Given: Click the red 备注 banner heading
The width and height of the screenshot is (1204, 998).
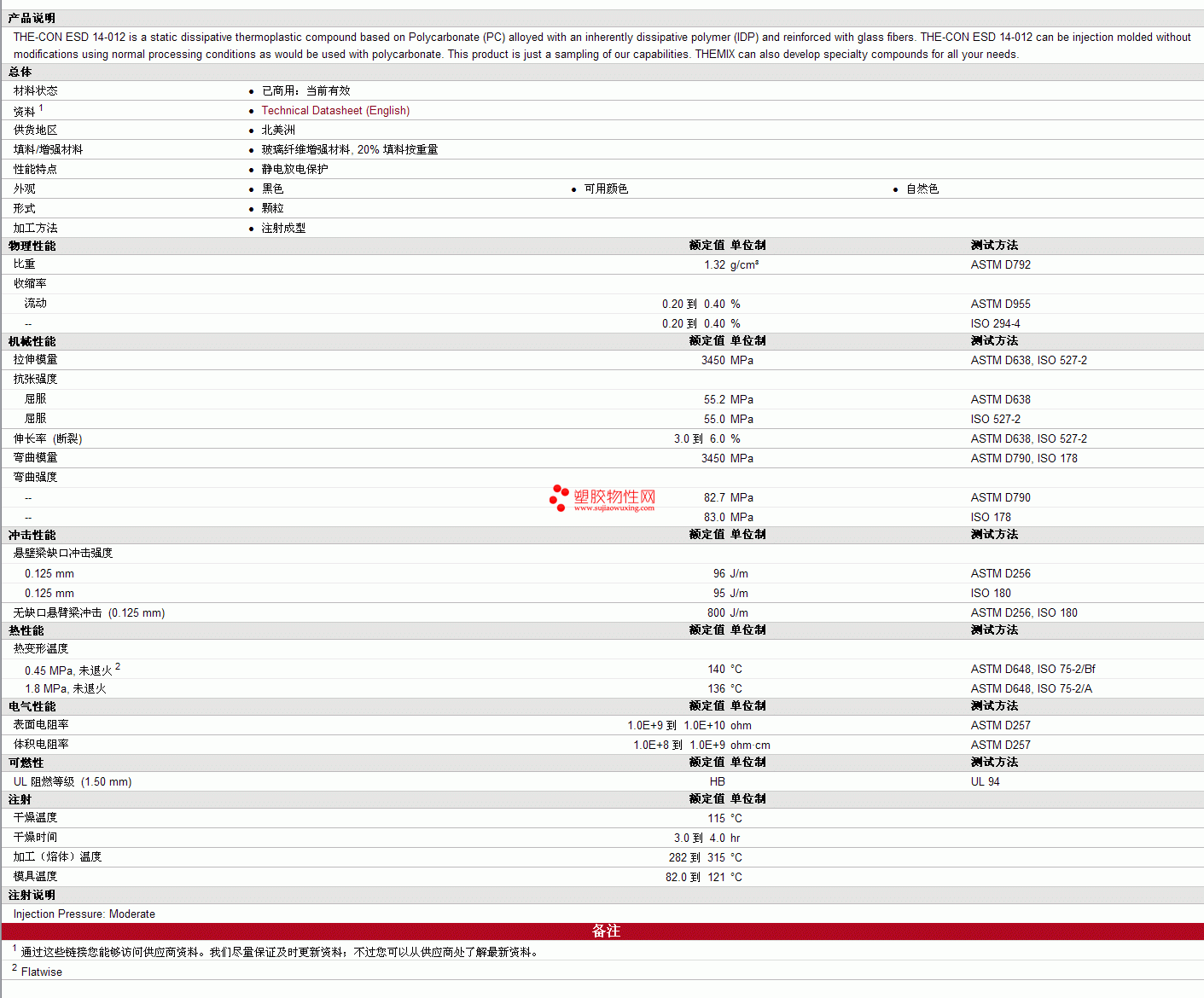Looking at the screenshot, I should [x=606, y=931].
